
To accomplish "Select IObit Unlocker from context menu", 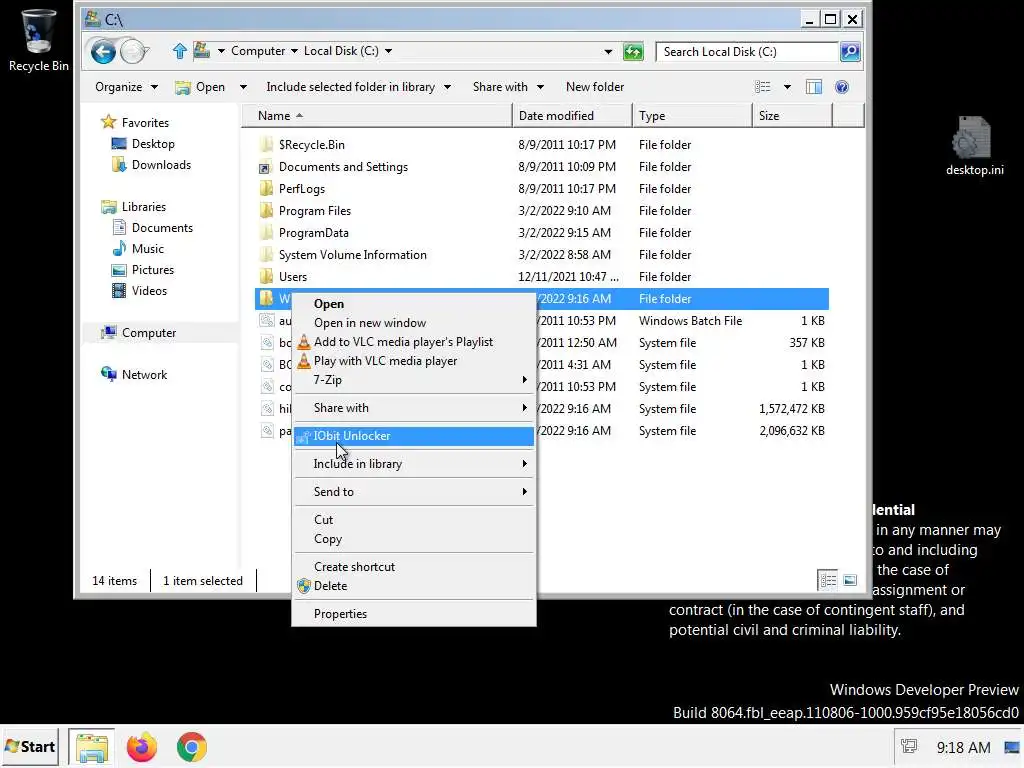I will [414, 436].
